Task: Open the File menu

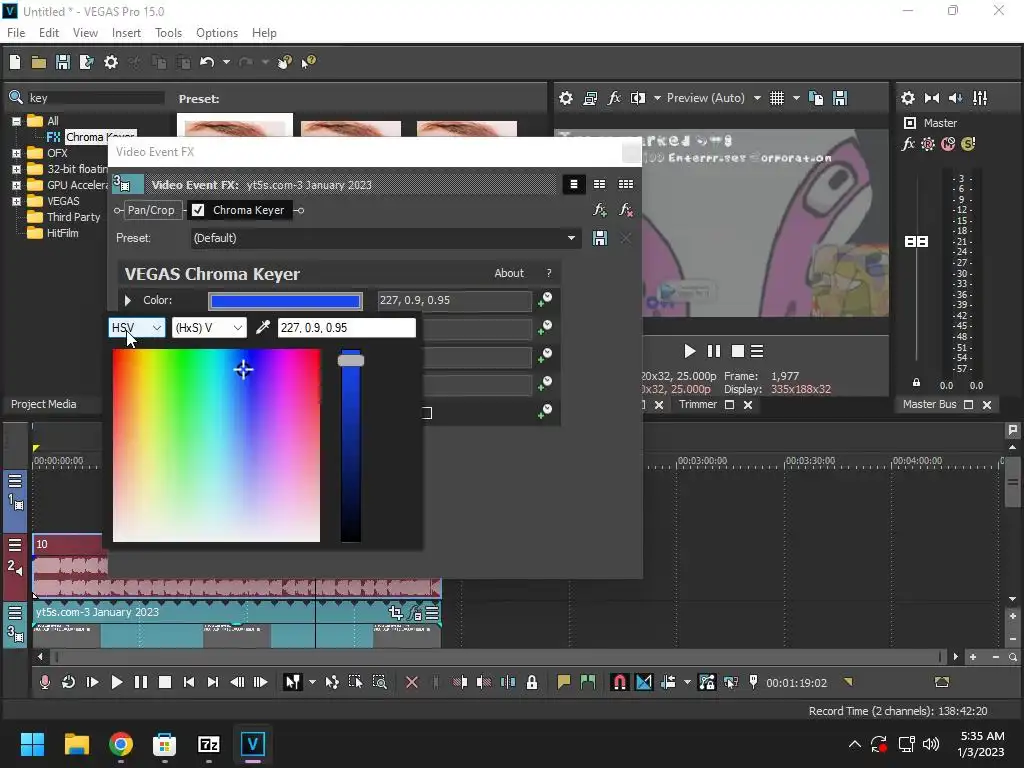Action: click(16, 33)
